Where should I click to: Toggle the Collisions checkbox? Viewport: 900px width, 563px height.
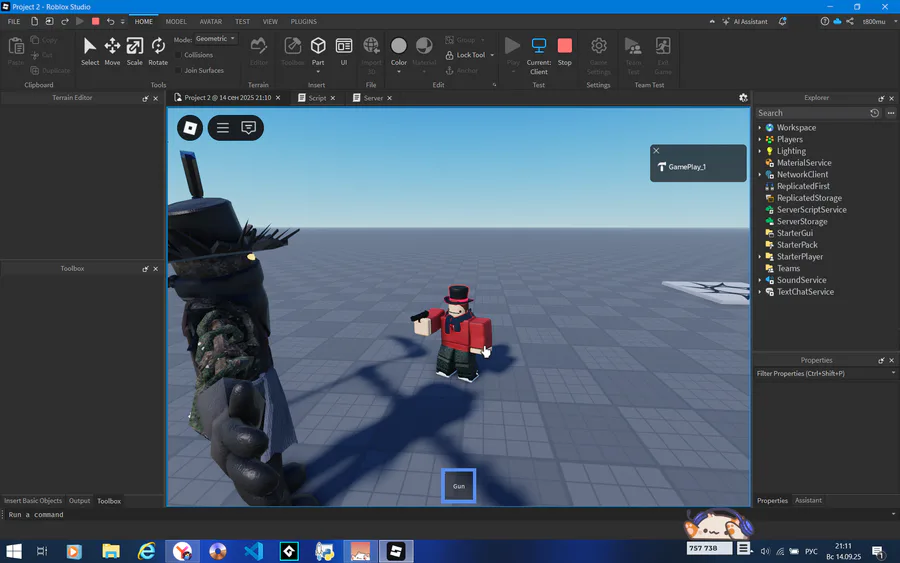pos(178,55)
